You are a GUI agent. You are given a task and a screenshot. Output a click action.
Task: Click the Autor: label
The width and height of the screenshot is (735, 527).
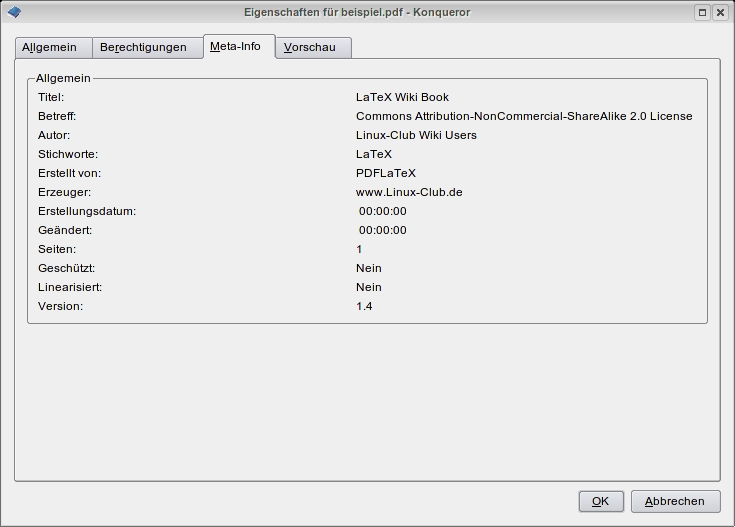click(54, 135)
